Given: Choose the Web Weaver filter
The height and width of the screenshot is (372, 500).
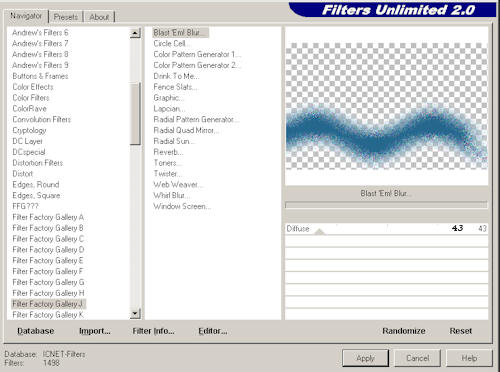Looking at the screenshot, I should tap(178, 184).
